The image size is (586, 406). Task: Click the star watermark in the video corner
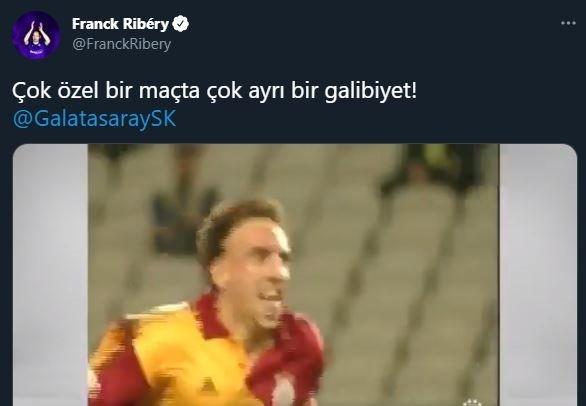click(x=472, y=403)
